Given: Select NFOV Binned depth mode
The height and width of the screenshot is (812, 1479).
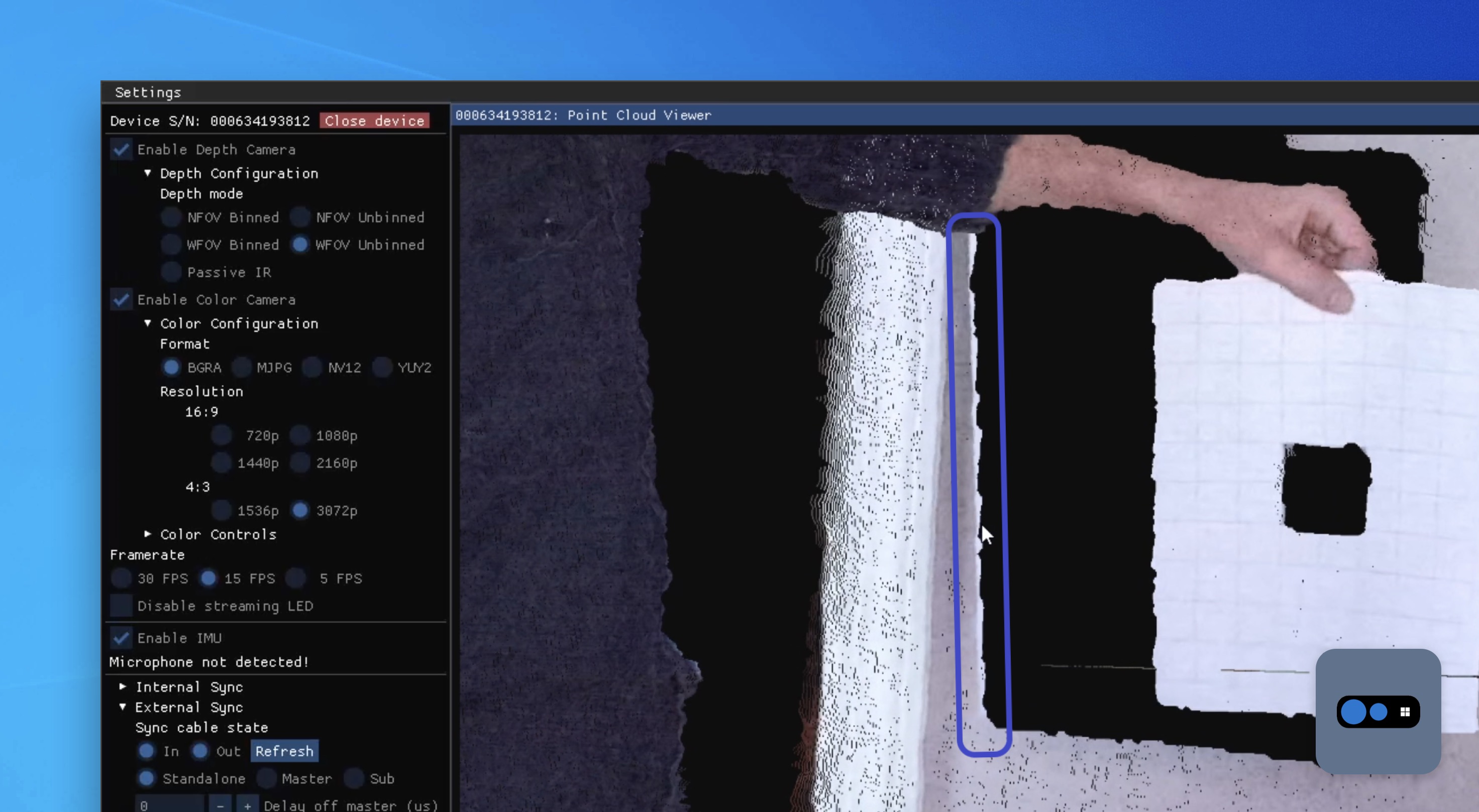Looking at the screenshot, I should 170,217.
